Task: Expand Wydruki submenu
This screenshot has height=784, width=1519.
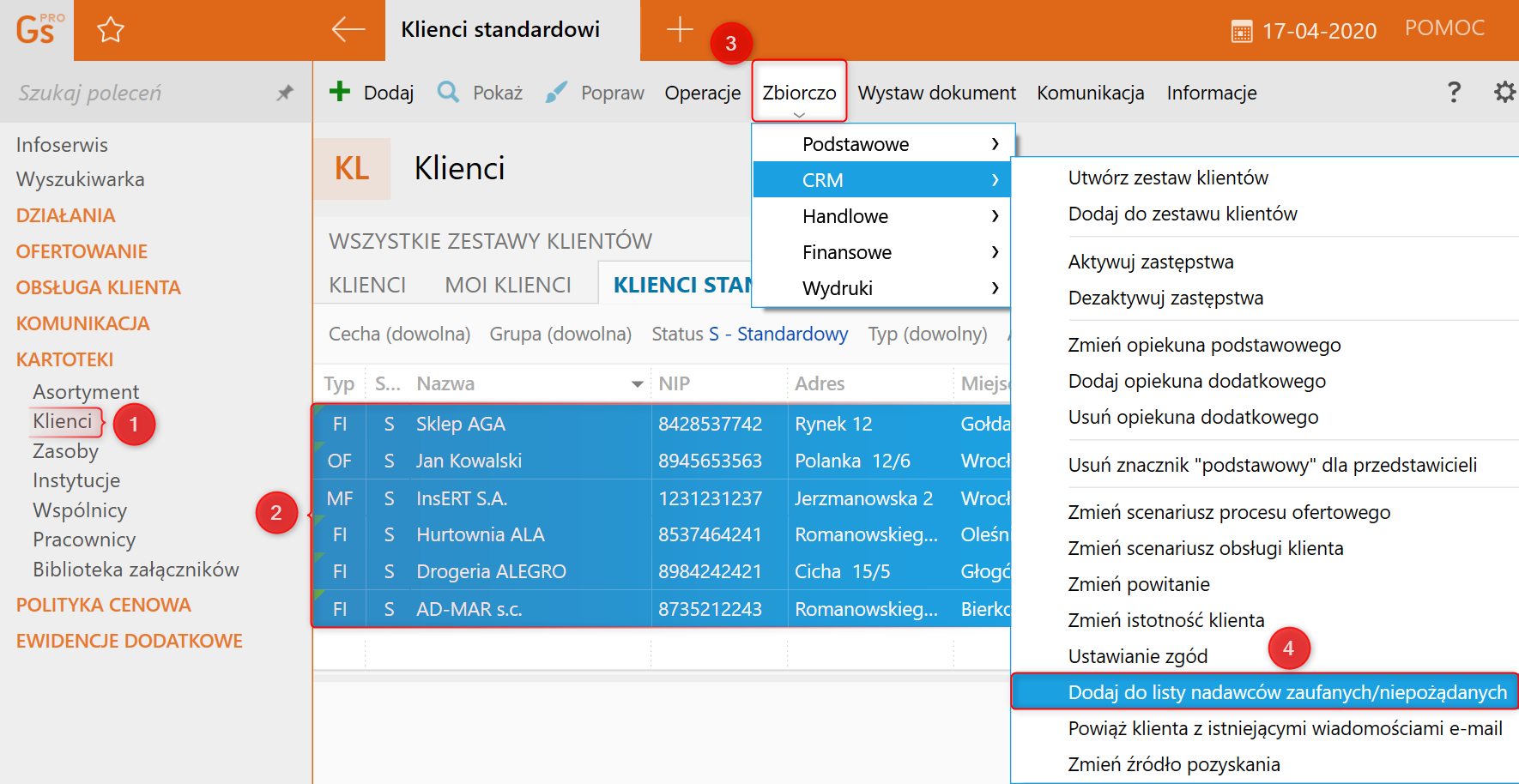Action: pyautogui.click(x=882, y=288)
